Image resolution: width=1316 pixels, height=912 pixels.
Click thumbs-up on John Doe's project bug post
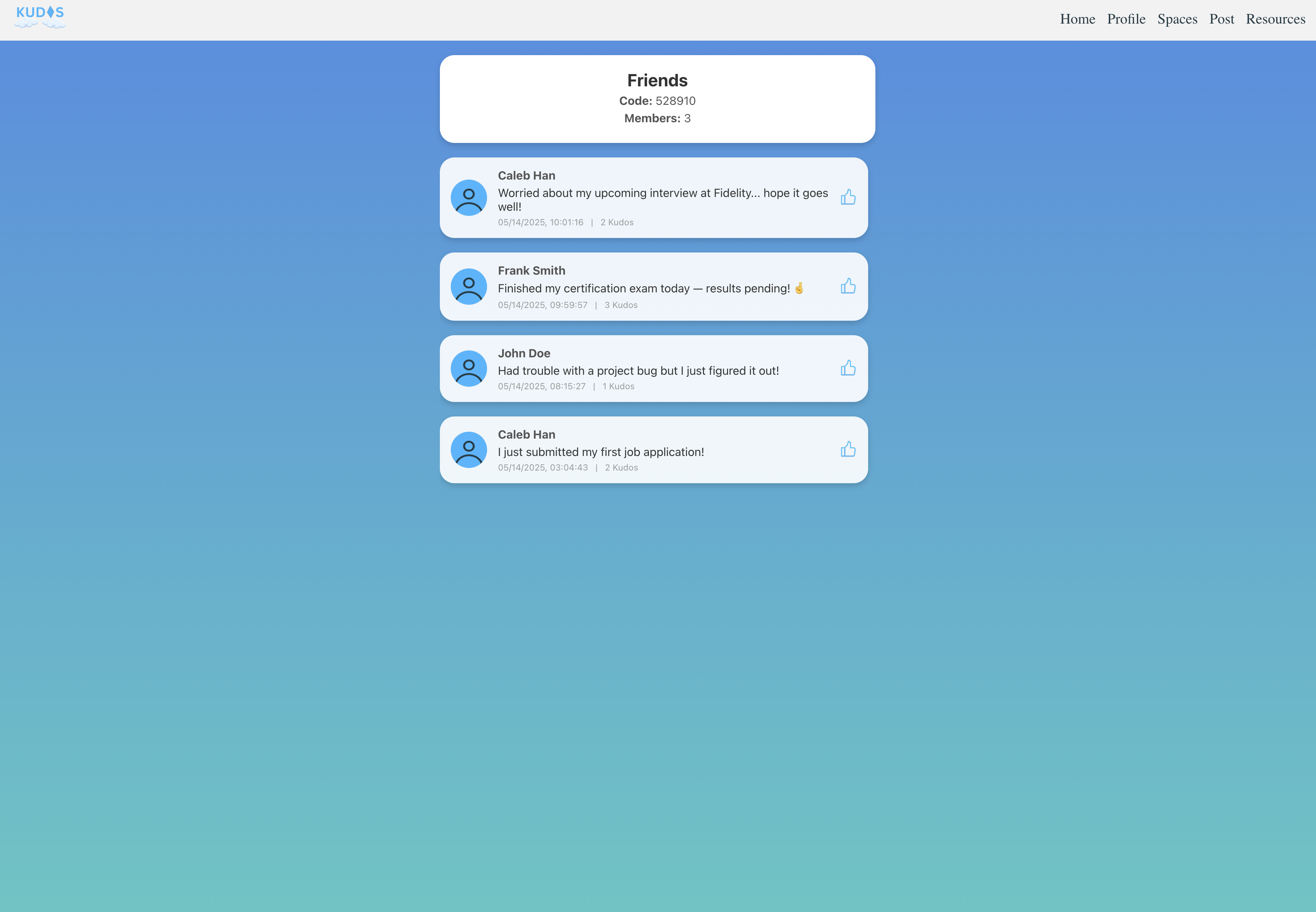848,368
